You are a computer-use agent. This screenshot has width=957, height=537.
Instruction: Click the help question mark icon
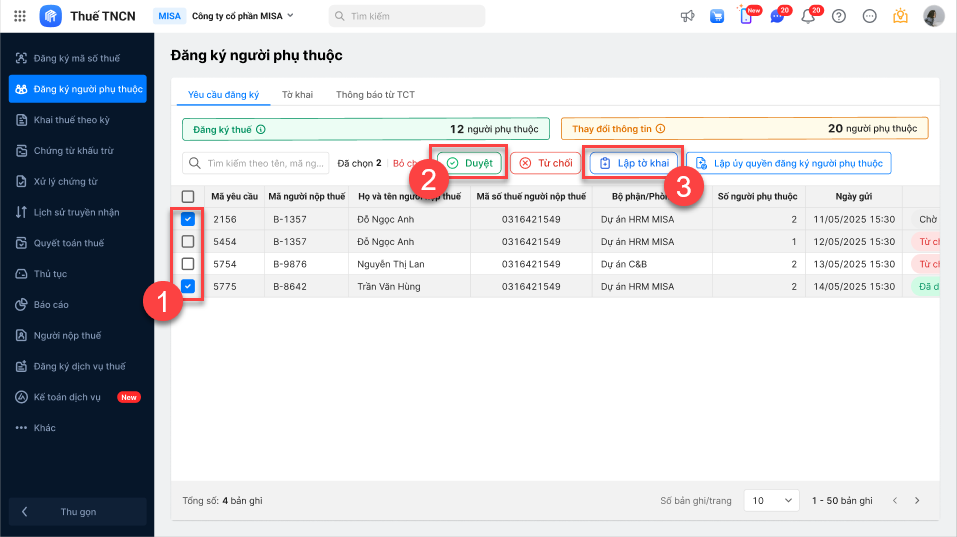pos(839,16)
